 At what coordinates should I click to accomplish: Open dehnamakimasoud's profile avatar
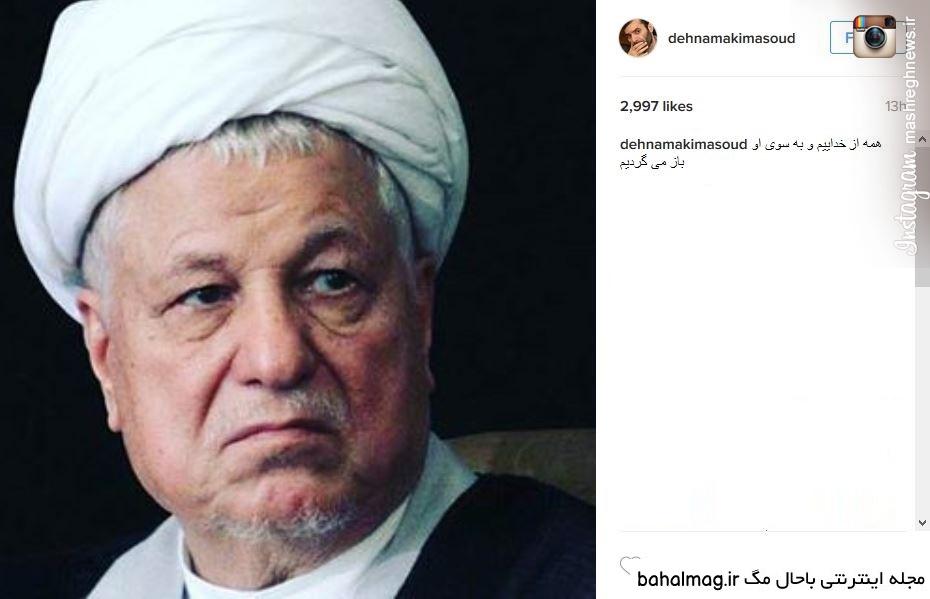(638, 38)
